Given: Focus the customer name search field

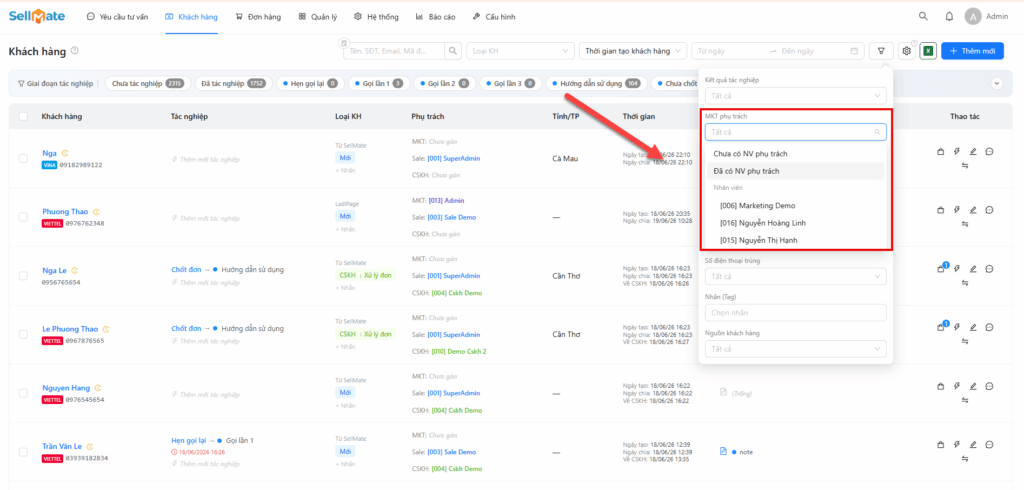Looking at the screenshot, I should [395, 51].
